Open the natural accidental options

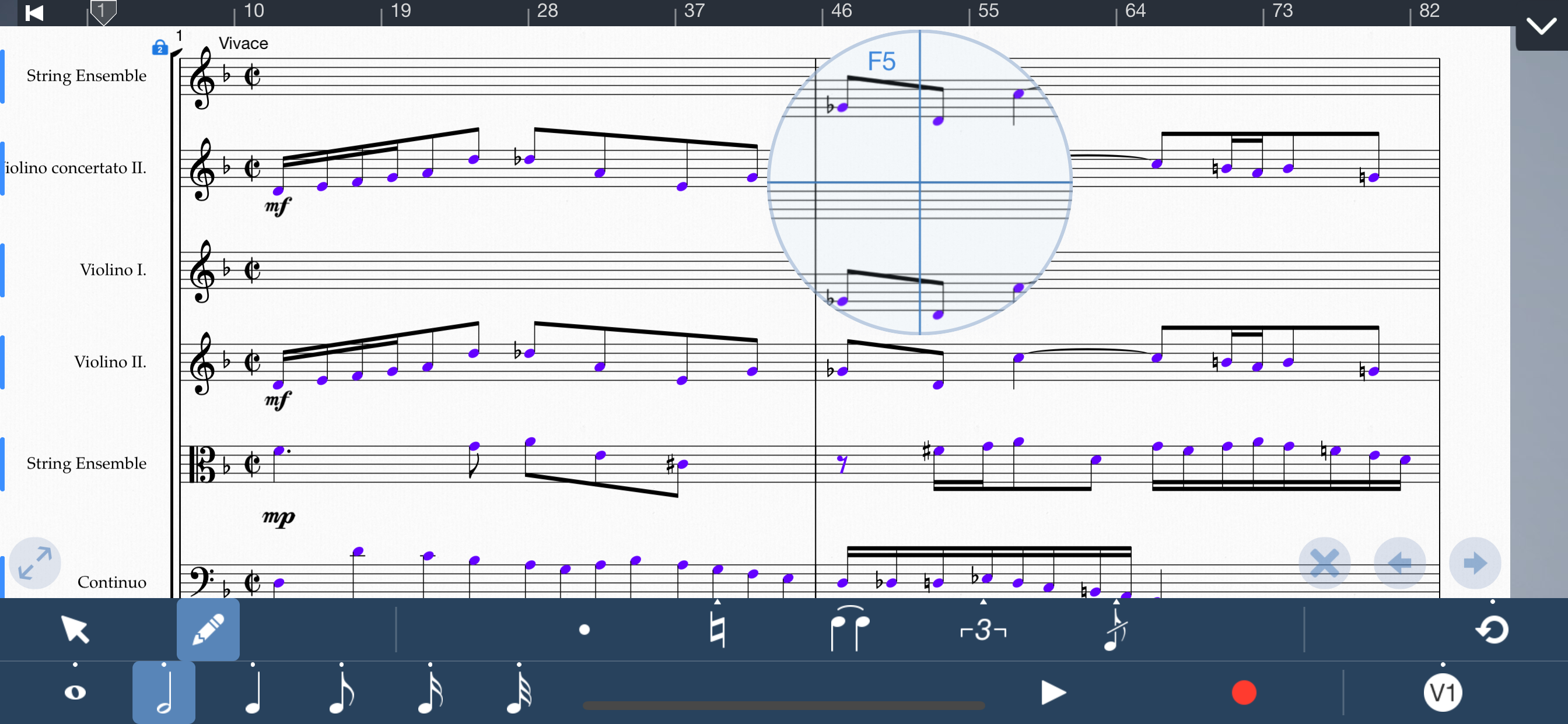click(717, 630)
